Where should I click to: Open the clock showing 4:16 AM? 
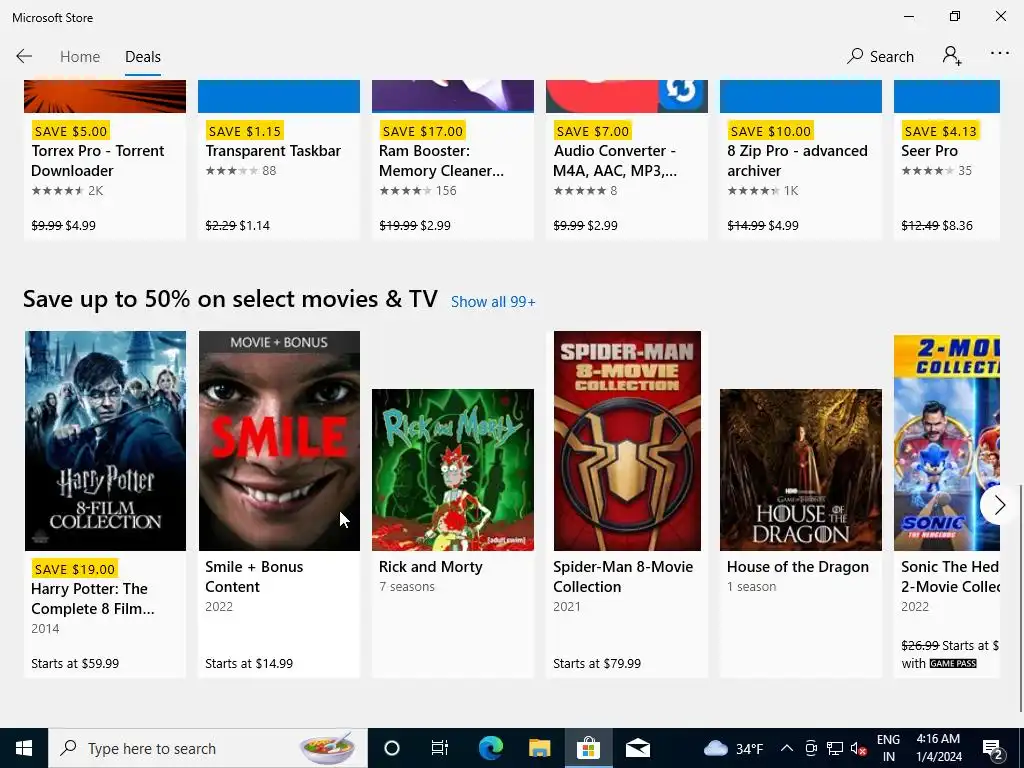click(x=938, y=748)
